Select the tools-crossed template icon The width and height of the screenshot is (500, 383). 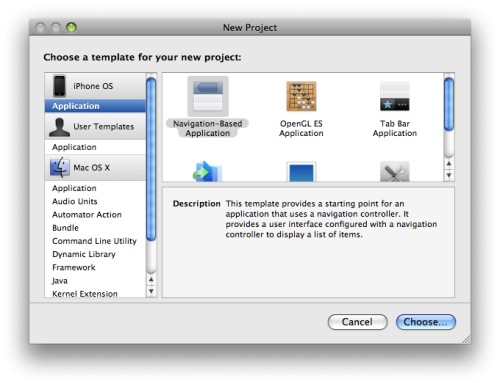coord(395,172)
